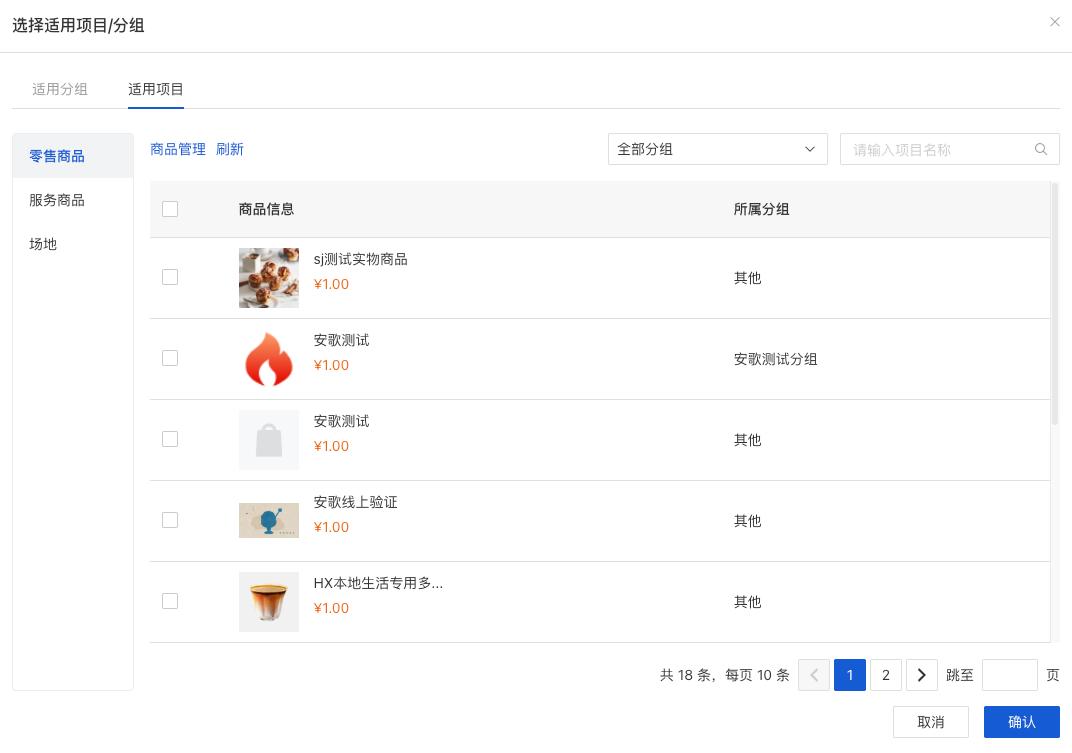
Task: Select the 安歌线上验证 checkbox
Action: pyautogui.click(x=170, y=520)
